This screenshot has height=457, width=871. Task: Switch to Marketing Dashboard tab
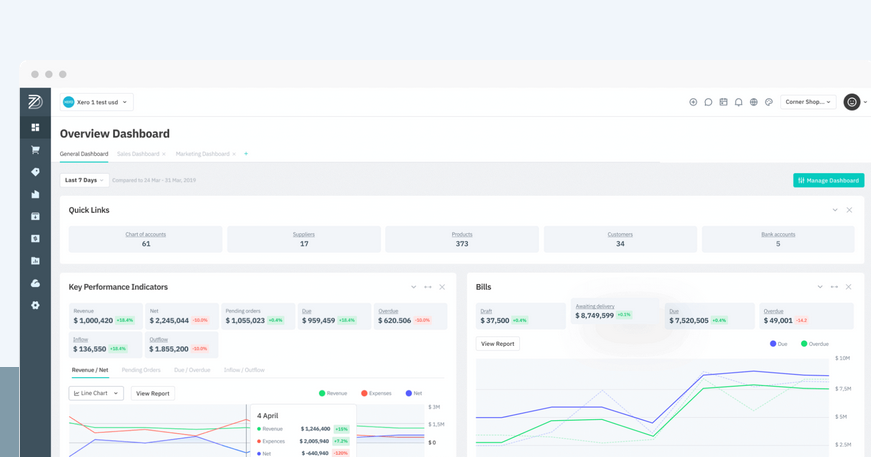pyautogui.click(x=202, y=154)
